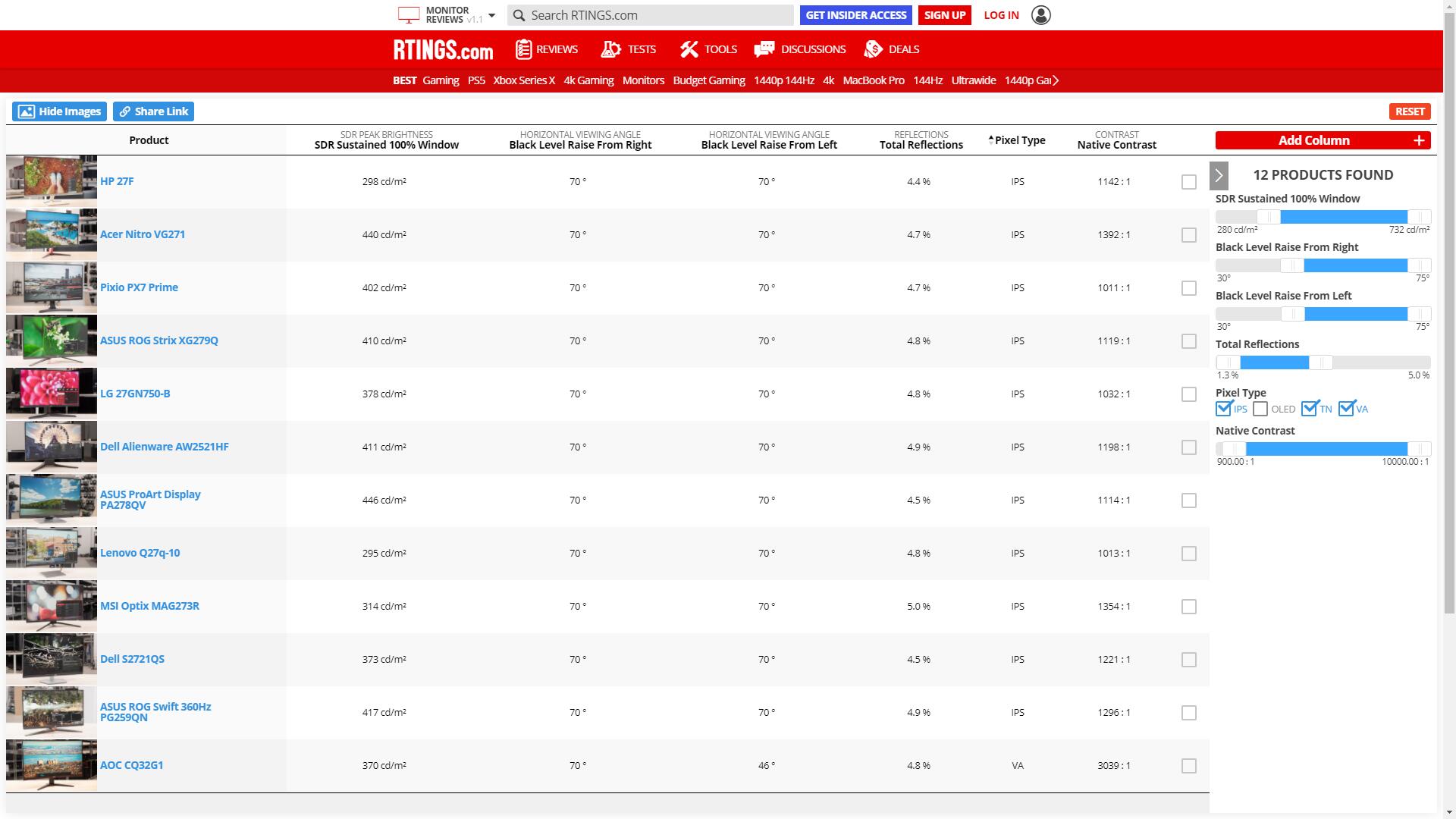Click the Discussions speech bubble icon
This screenshot has height=819, width=1456.
click(764, 49)
